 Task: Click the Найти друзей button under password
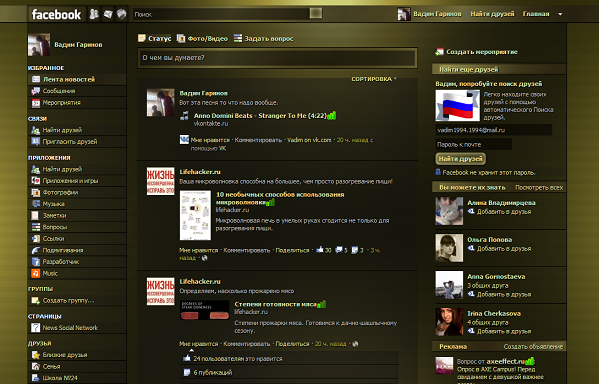pyautogui.click(x=460, y=159)
